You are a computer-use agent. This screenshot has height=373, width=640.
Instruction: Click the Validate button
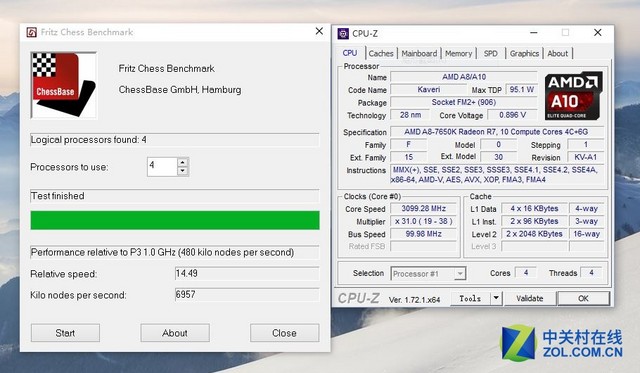530,298
